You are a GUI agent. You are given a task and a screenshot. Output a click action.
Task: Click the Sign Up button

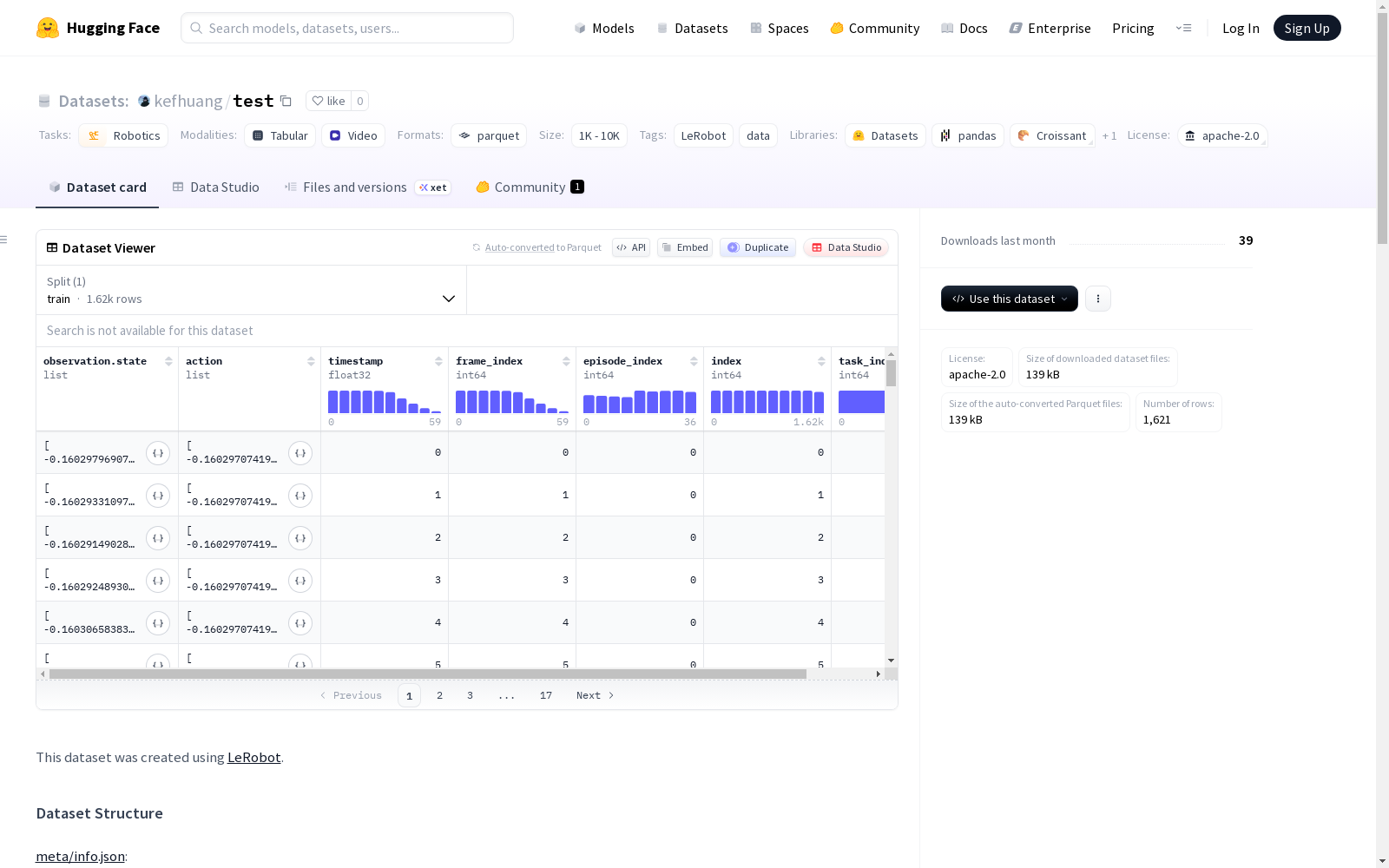click(1307, 28)
